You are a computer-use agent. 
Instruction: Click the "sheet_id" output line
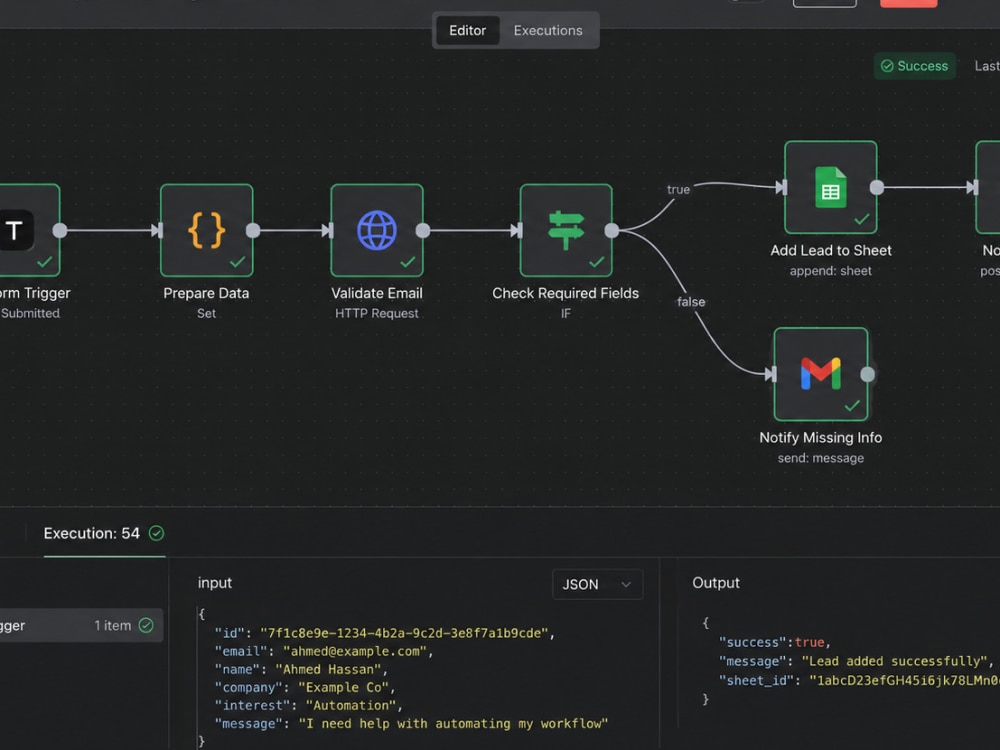pyautogui.click(x=859, y=680)
